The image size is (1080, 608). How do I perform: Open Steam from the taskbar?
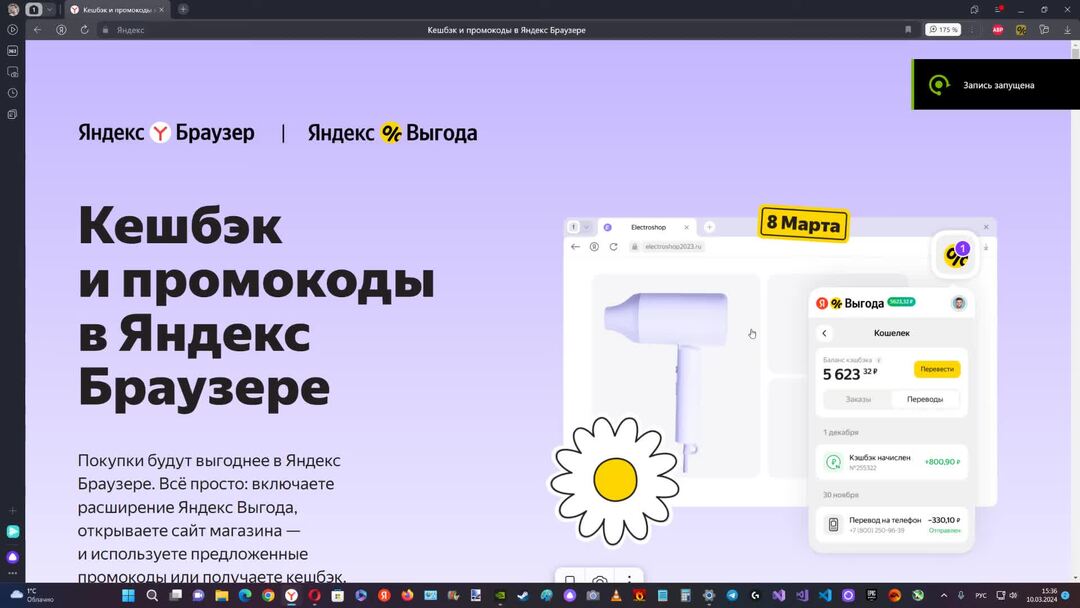523,596
